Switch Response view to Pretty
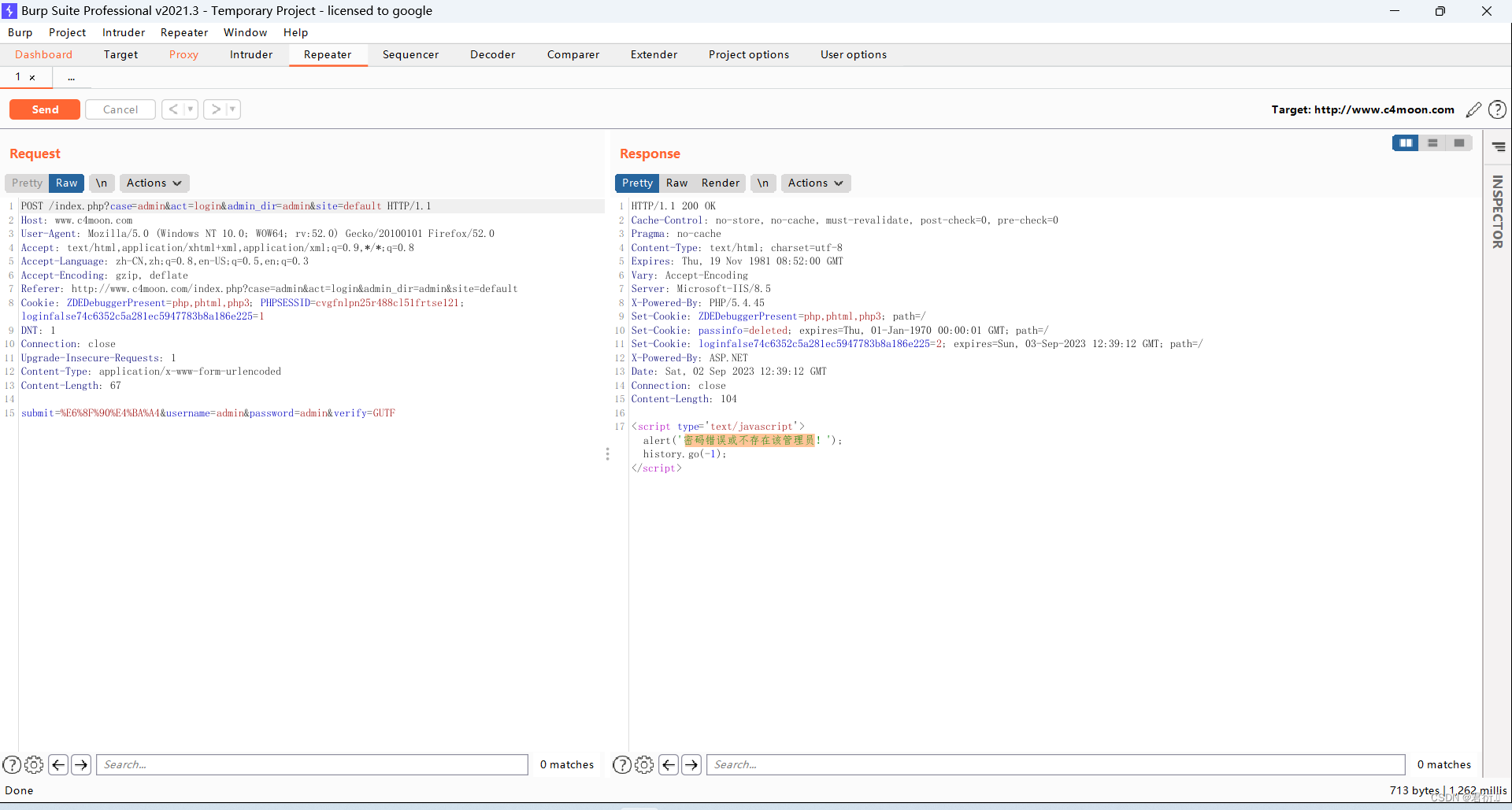The image size is (1512, 810). (637, 183)
